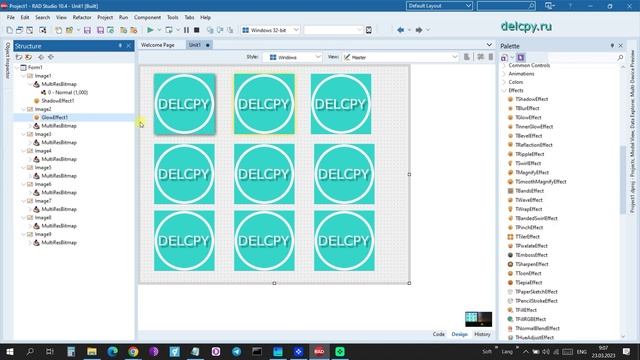The height and width of the screenshot is (360, 640).
Task: Open File Explorer from the taskbar
Action: (92, 351)
